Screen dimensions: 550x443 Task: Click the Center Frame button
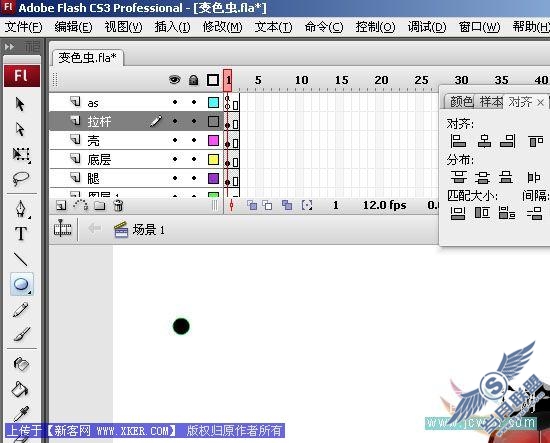click(x=231, y=205)
